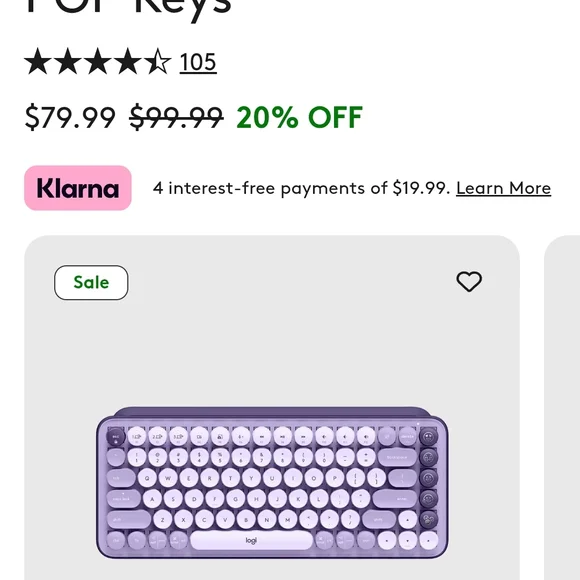580x580 pixels.
Task: Click the logi logo on the spacebar
Action: pos(251,540)
